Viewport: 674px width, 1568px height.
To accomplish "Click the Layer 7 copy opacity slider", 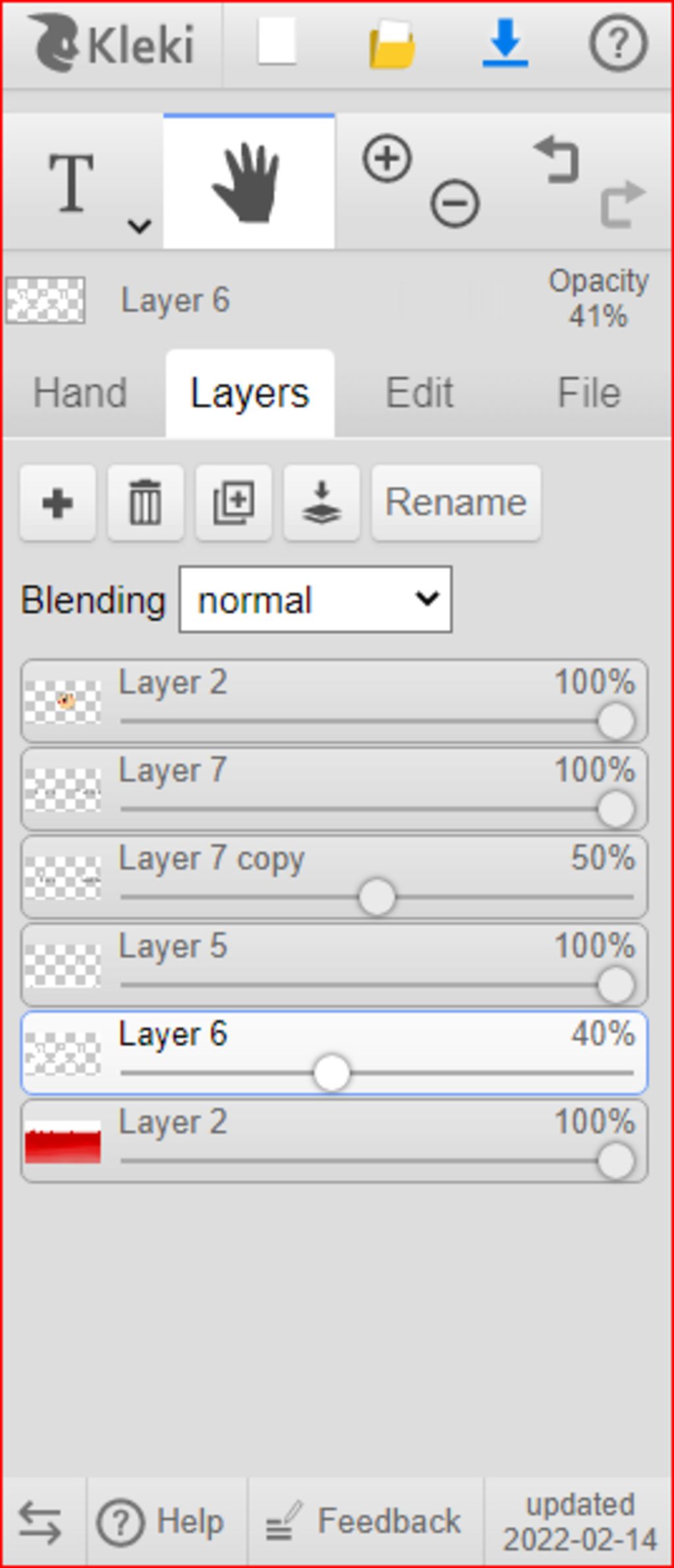I will [377, 898].
